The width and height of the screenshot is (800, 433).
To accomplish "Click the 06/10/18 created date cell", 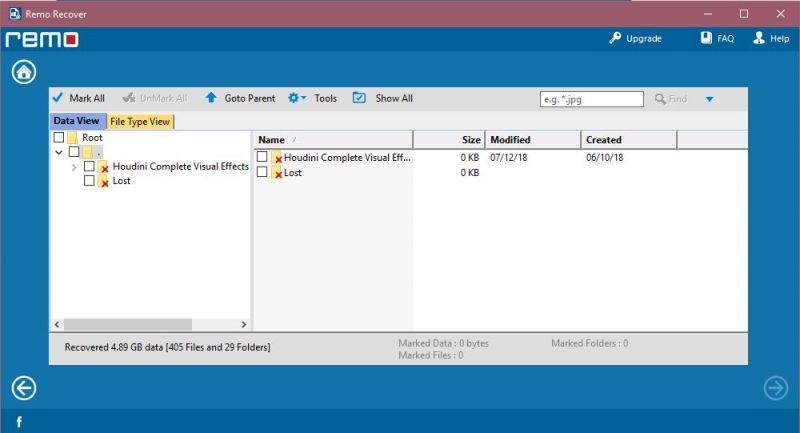I will (x=605, y=158).
